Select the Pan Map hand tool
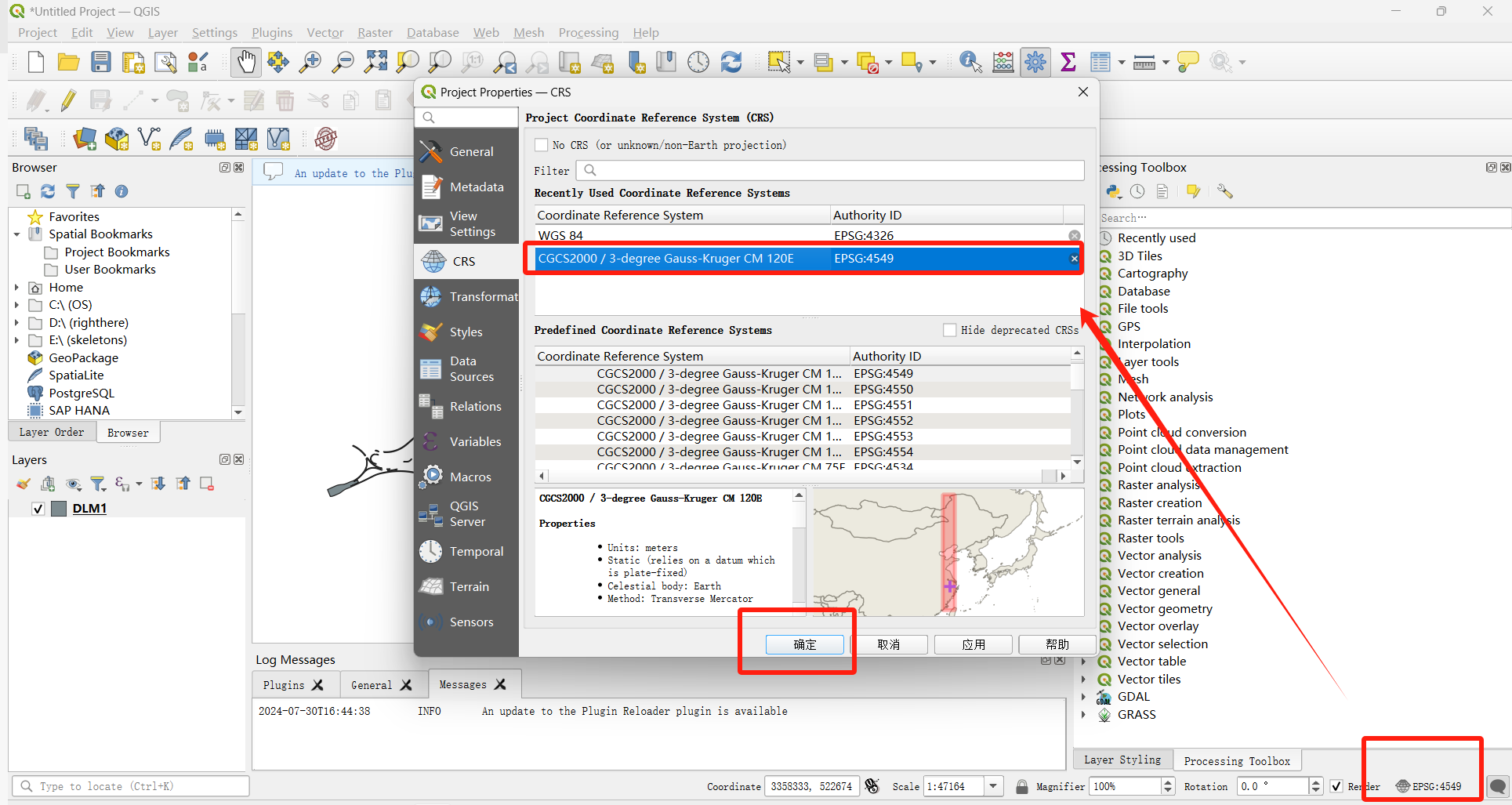The width and height of the screenshot is (1512, 805). [x=246, y=62]
